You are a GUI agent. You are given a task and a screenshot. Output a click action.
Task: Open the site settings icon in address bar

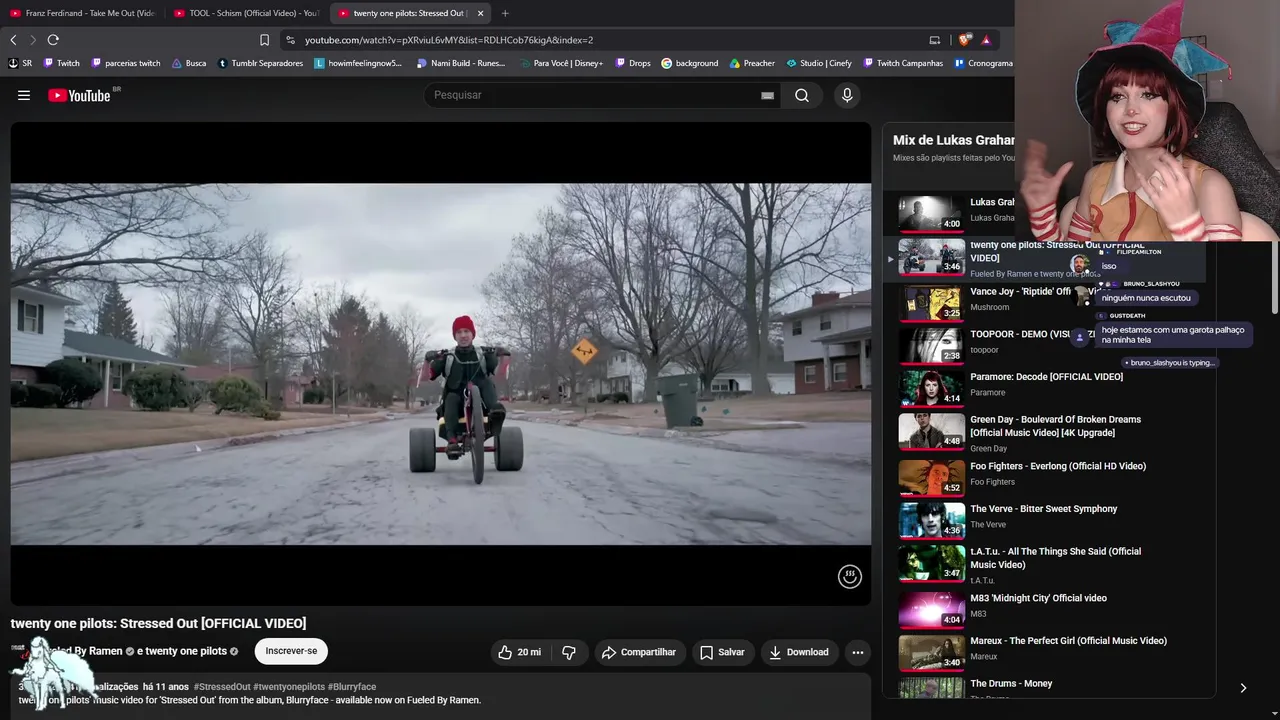pyautogui.click(x=290, y=40)
